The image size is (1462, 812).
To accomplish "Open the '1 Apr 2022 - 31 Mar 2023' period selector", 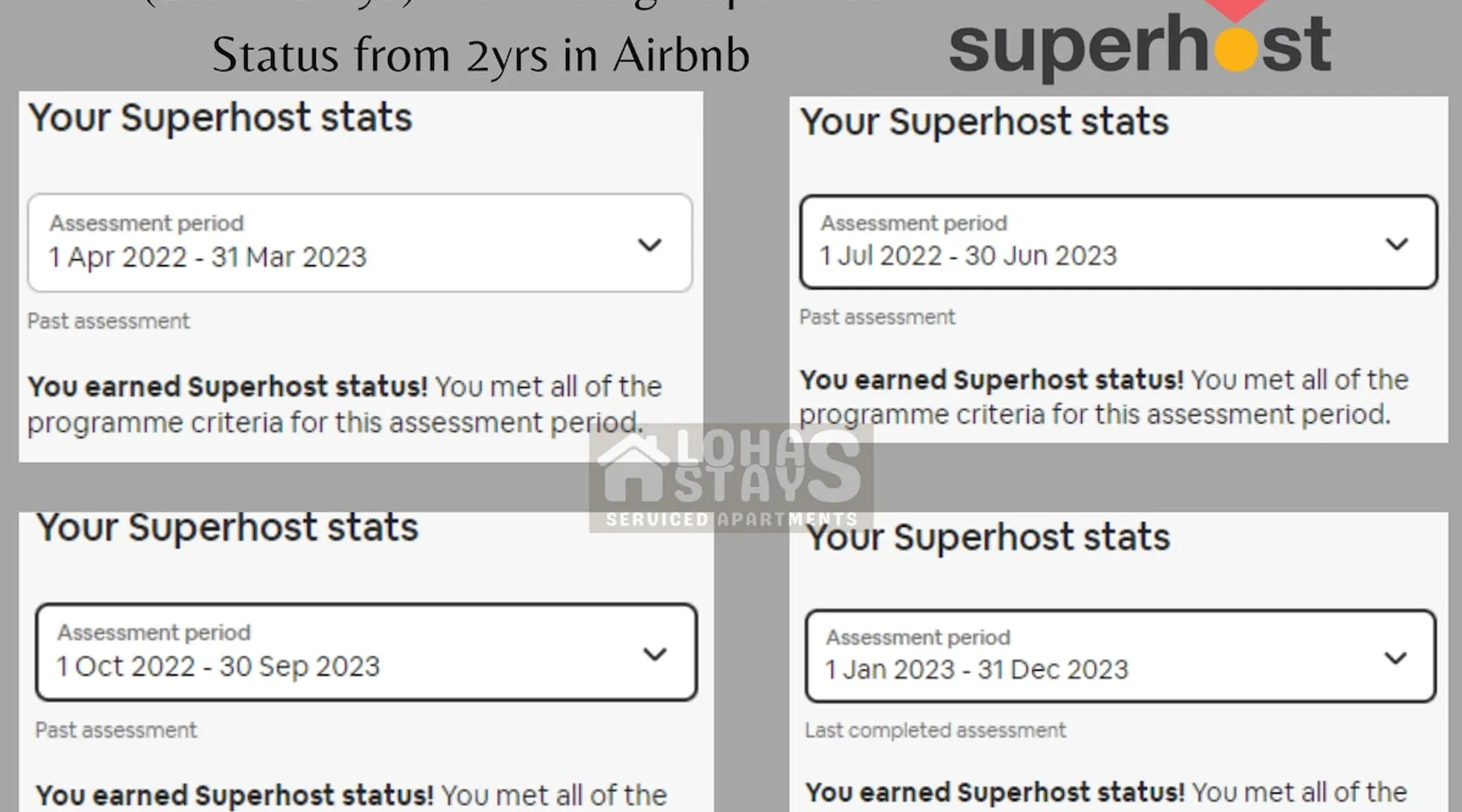I will tap(359, 243).
